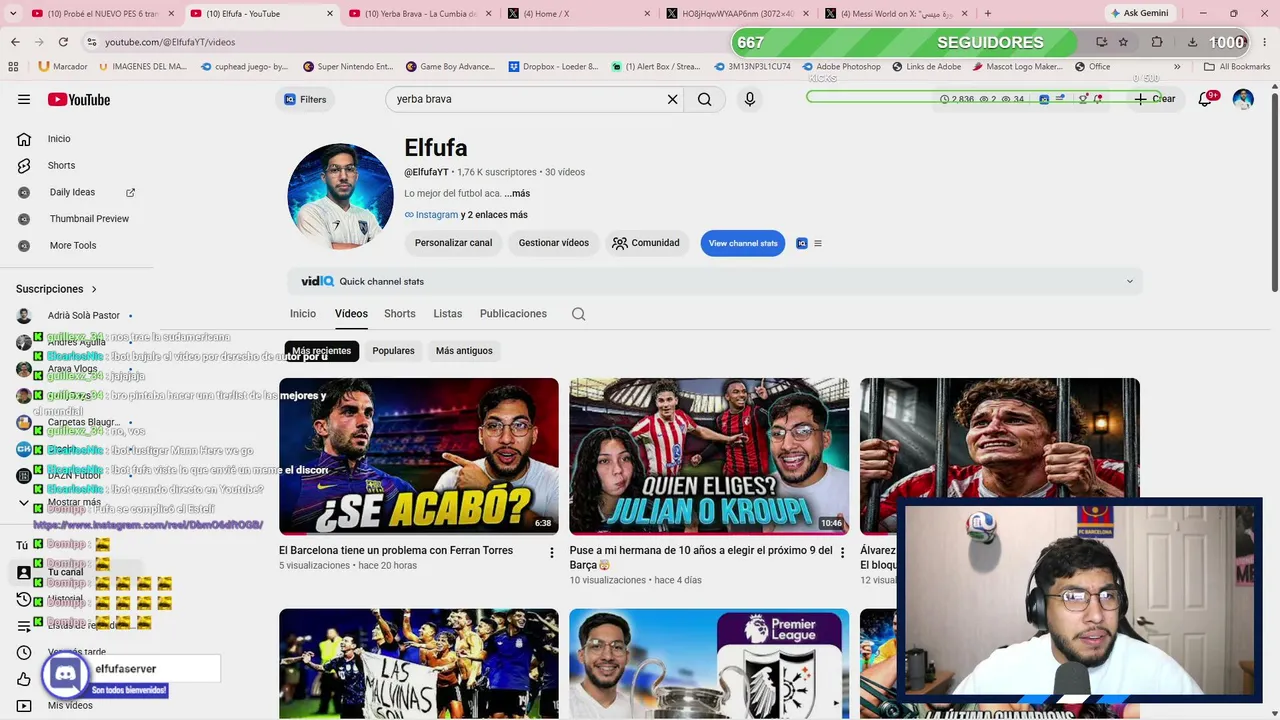The image size is (1280, 720).
Task: Open the YouTube hamburger guide menu
Action: pos(24,99)
